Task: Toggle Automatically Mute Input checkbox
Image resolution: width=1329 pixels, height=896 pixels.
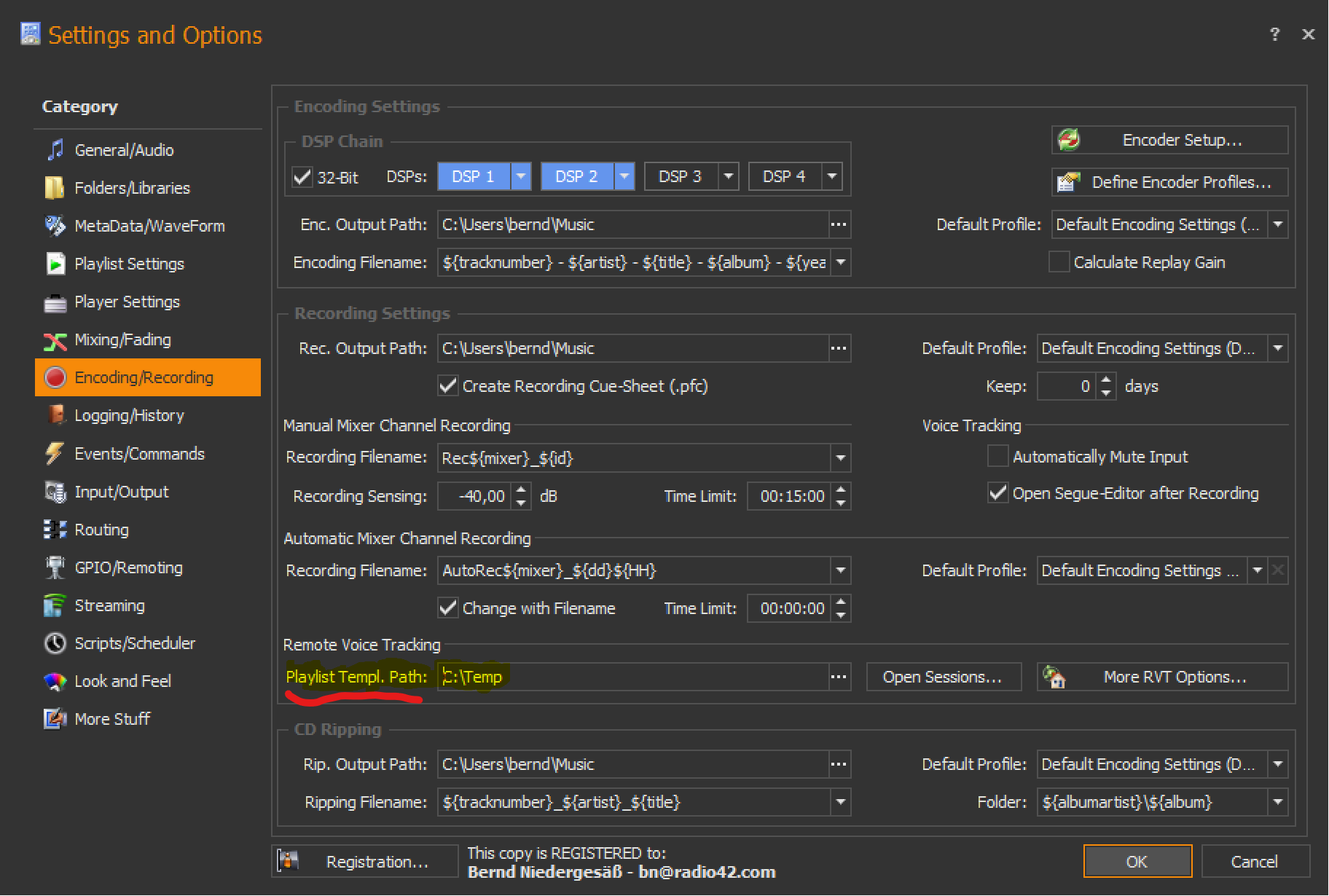Action: (x=997, y=457)
